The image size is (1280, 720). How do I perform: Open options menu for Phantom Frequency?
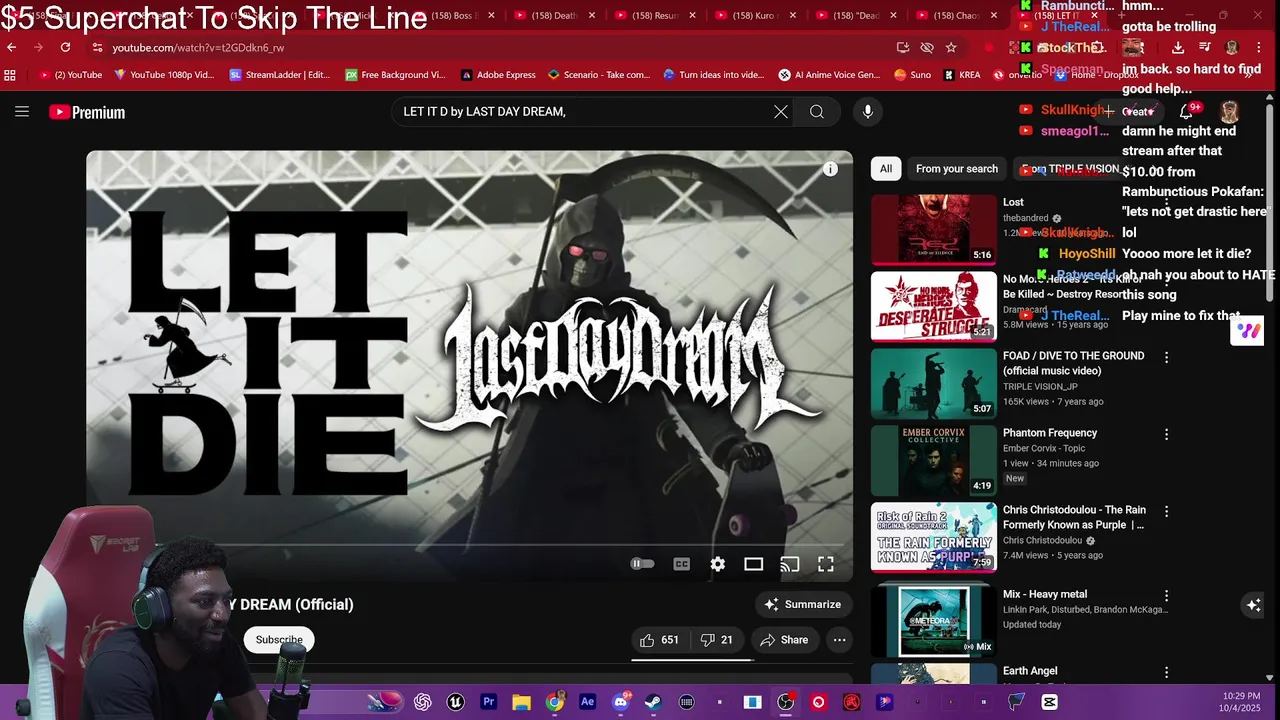coord(1166,434)
